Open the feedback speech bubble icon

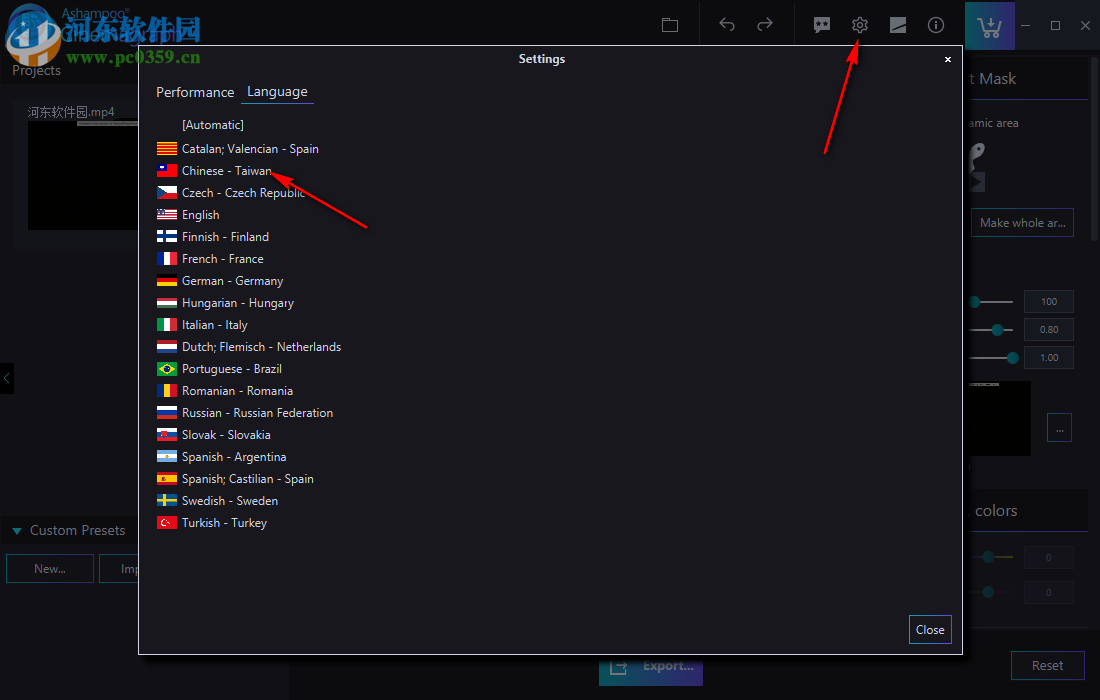click(x=821, y=25)
